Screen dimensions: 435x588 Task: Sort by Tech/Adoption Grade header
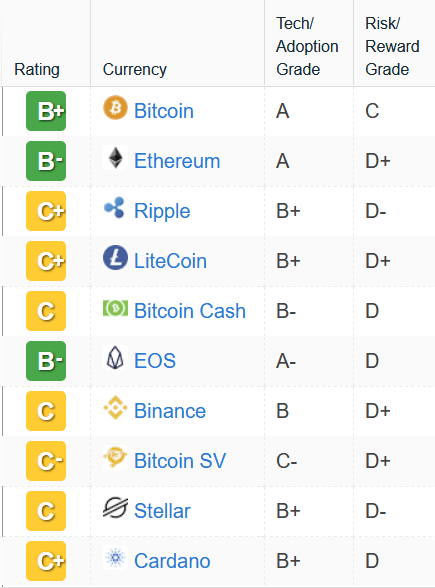(x=307, y=46)
